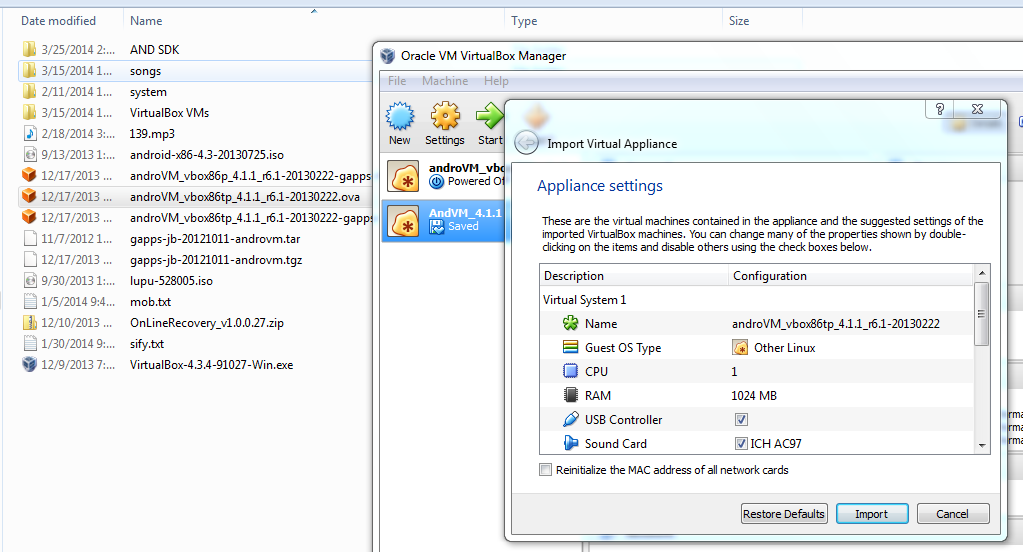Enable Reinitialize the MAC address checkbox
The image size is (1023, 552).
click(x=545, y=470)
